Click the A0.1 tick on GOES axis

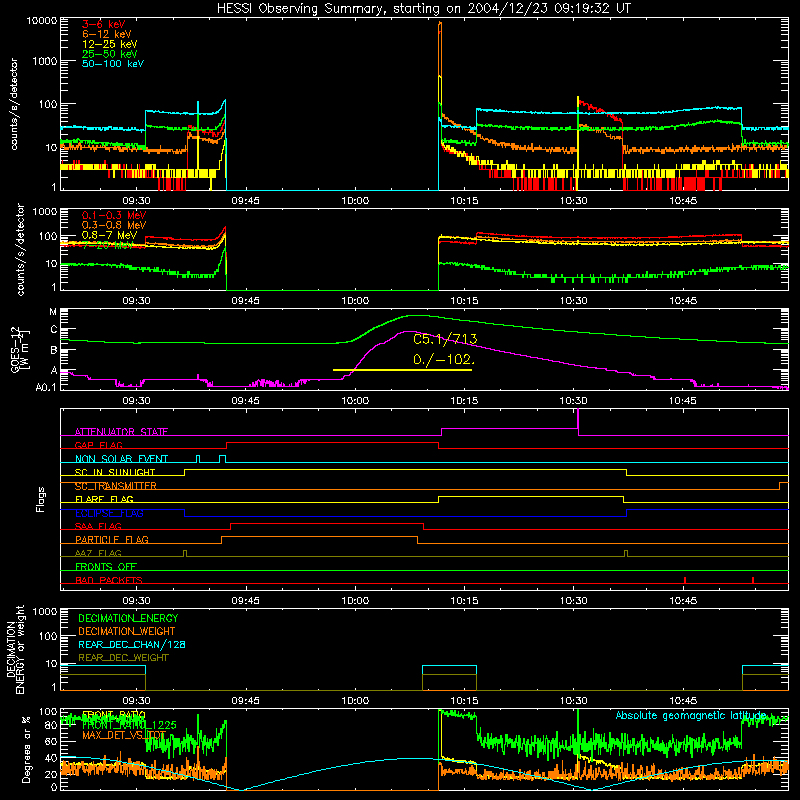(x=46, y=388)
